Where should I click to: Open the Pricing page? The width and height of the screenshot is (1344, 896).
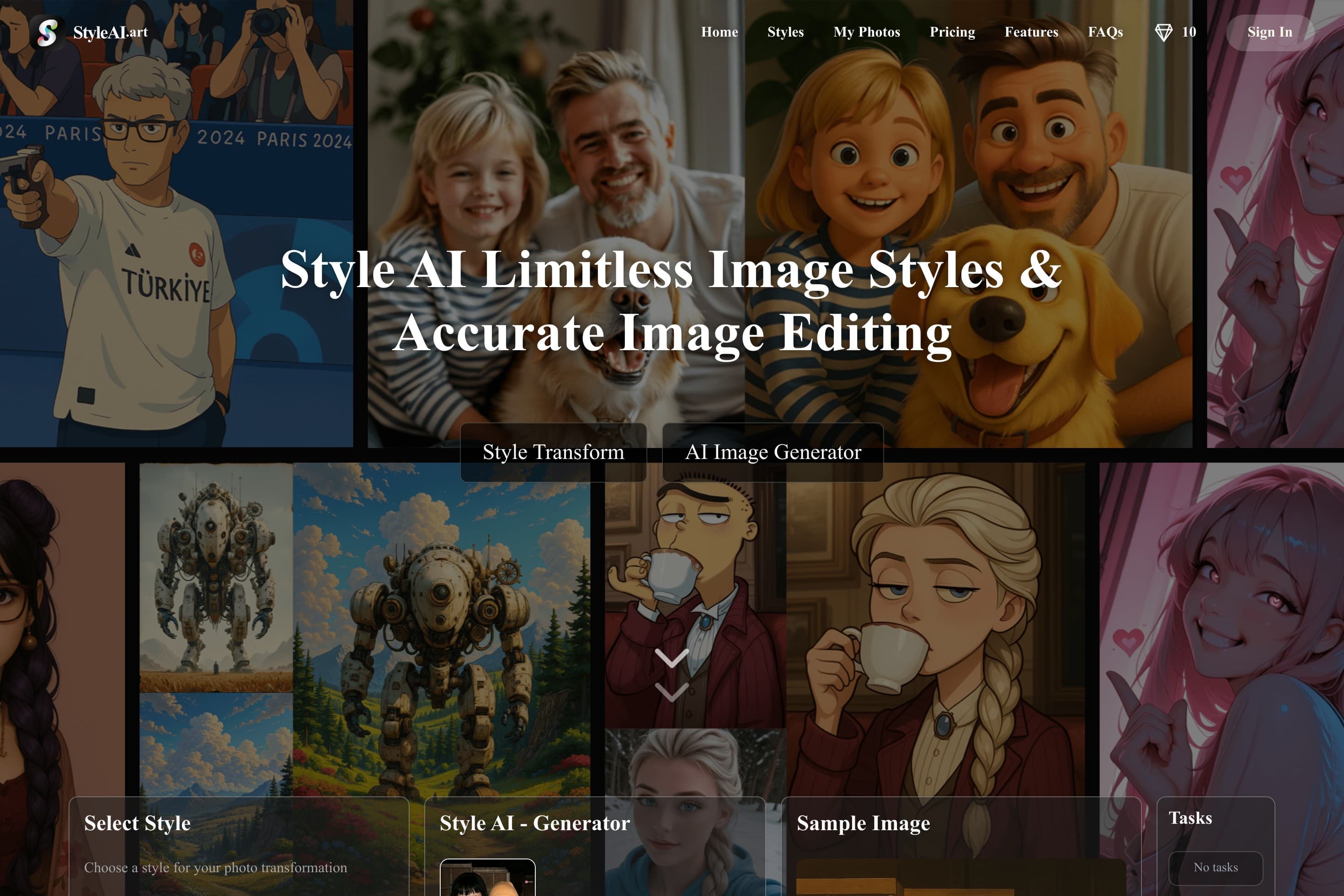pos(953,32)
